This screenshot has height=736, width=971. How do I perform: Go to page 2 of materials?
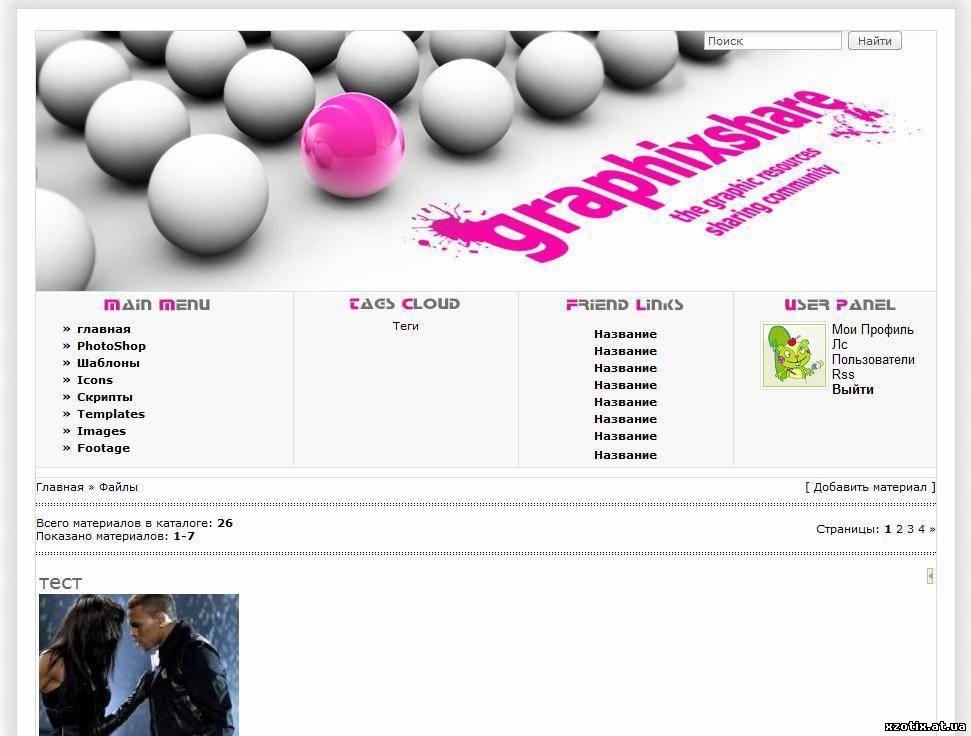click(899, 529)
